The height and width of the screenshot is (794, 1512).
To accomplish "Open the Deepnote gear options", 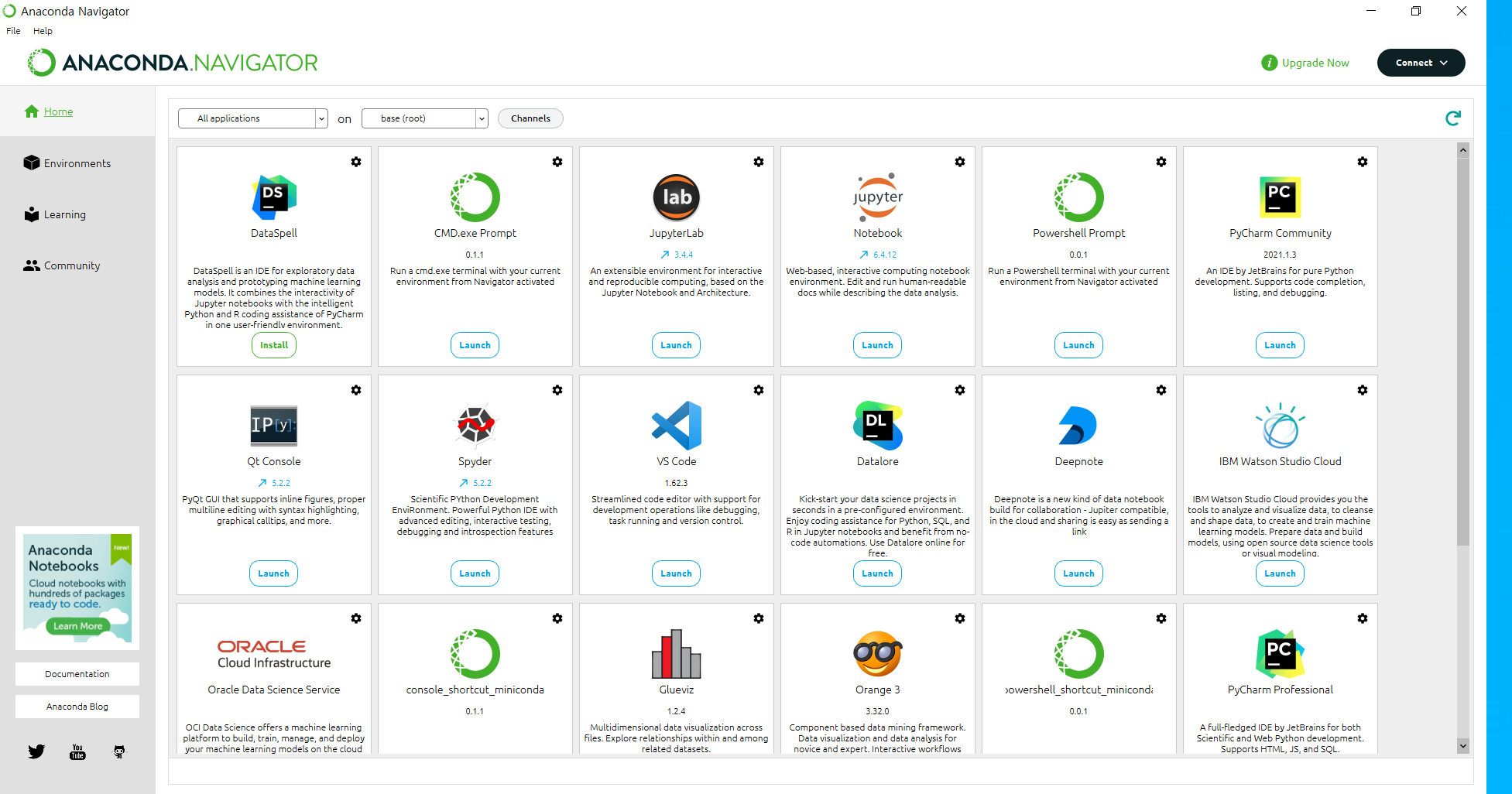I will 1161,390.
